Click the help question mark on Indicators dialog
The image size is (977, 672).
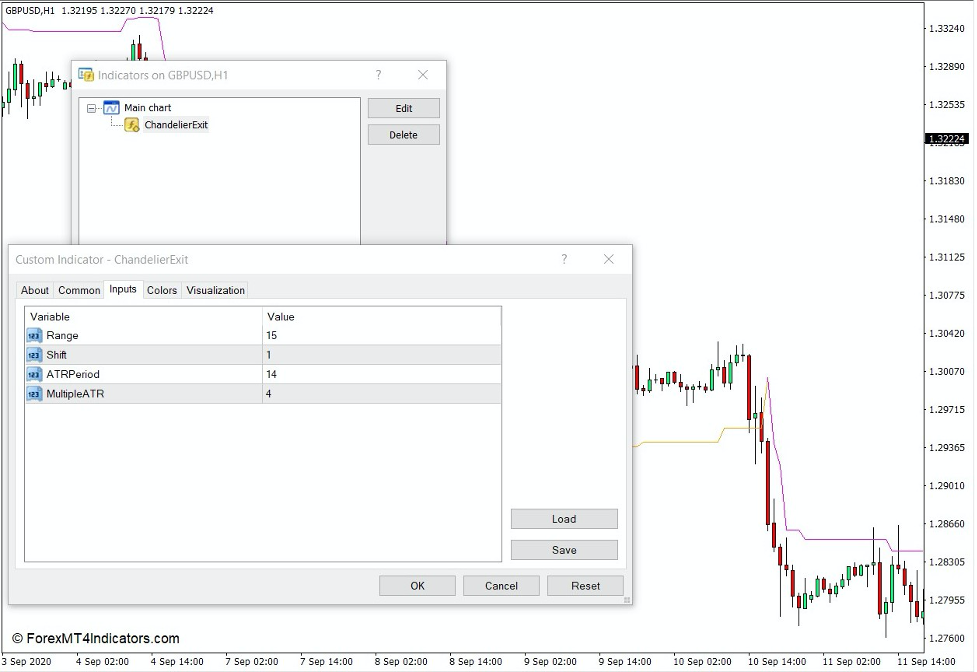(378, 74)
